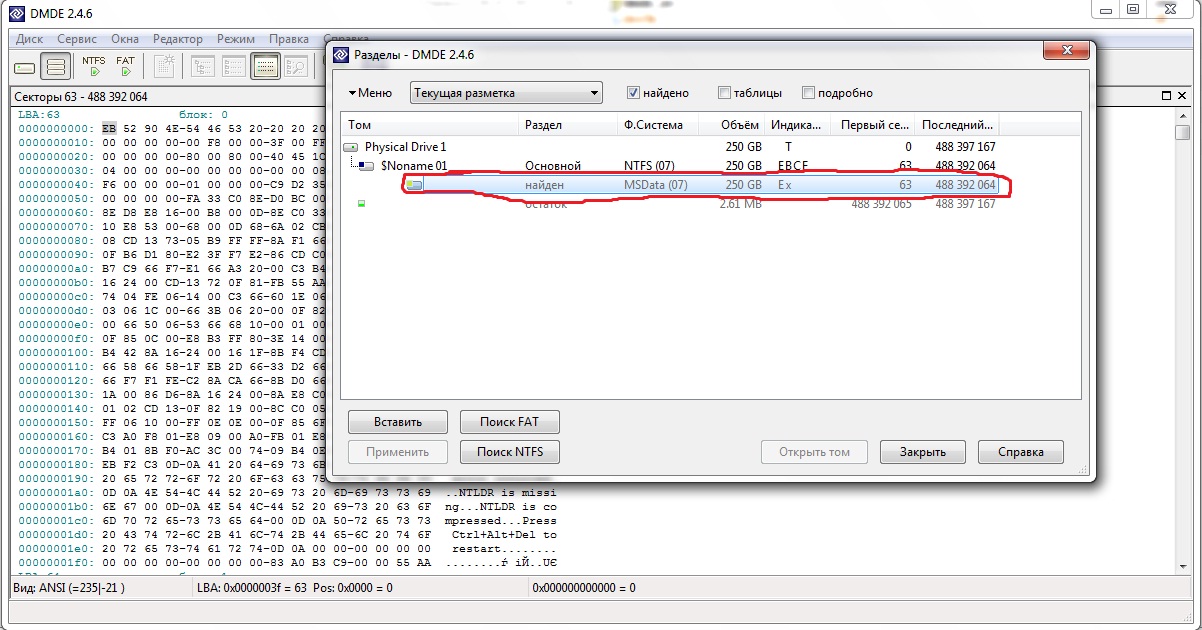Click the green remainder space icon
The height and width of the screenshot is (630, 1202).
click(x=361, y=204)
